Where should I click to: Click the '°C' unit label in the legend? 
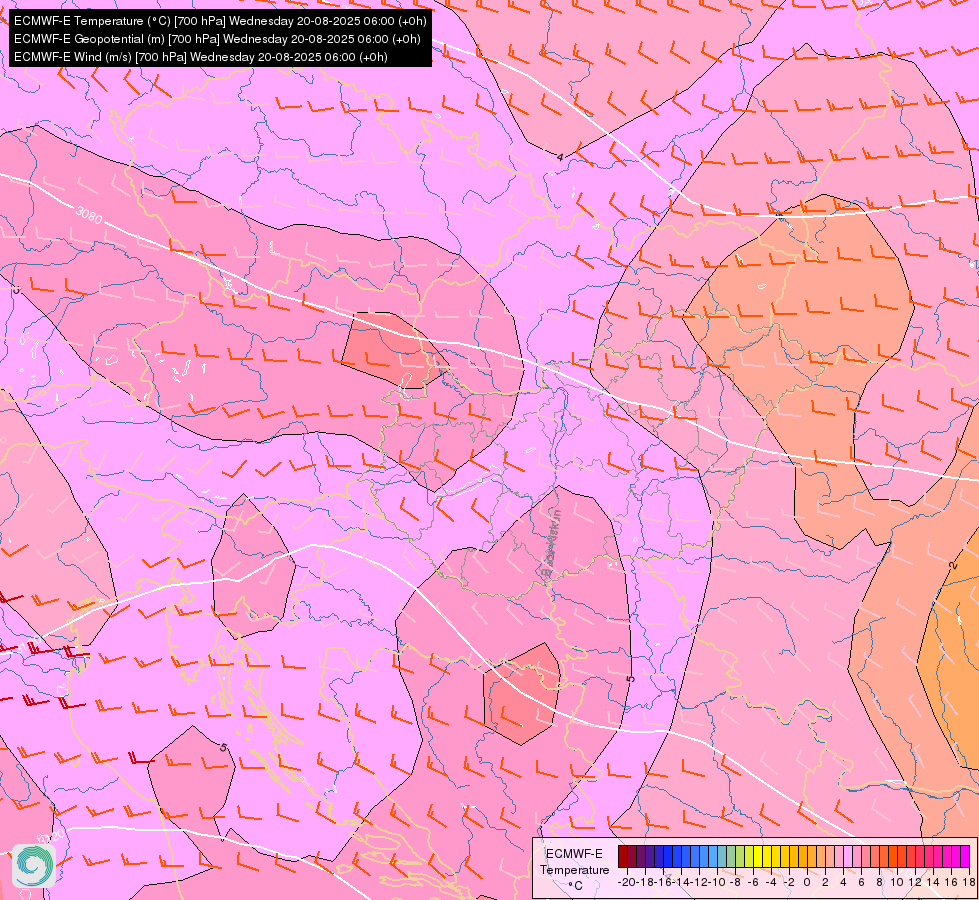(575, 886)
